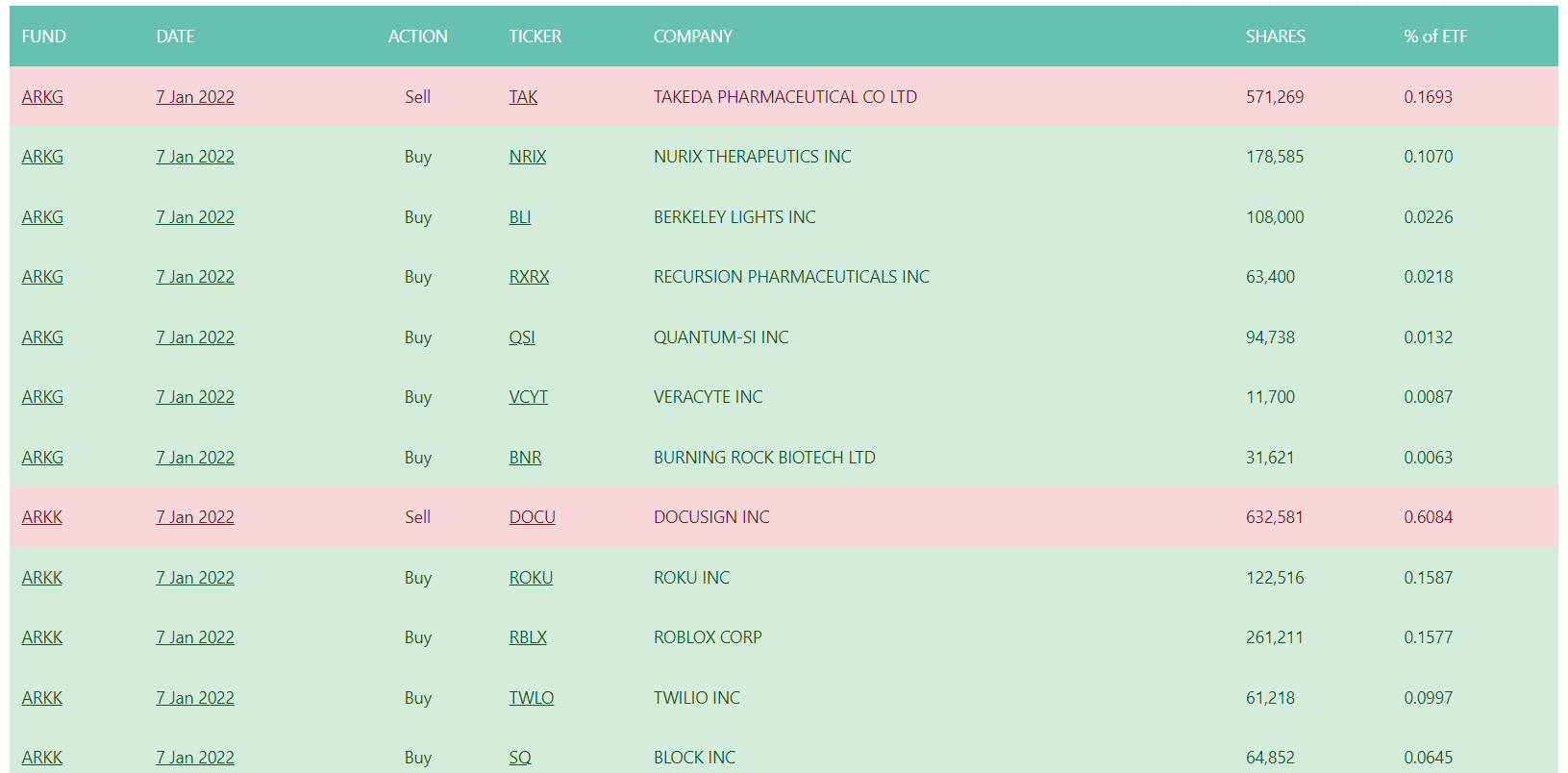Select ROBLOX CORP company cell
The height and width of the screenshot is (773, 1568).
click(x=708, y=637)
